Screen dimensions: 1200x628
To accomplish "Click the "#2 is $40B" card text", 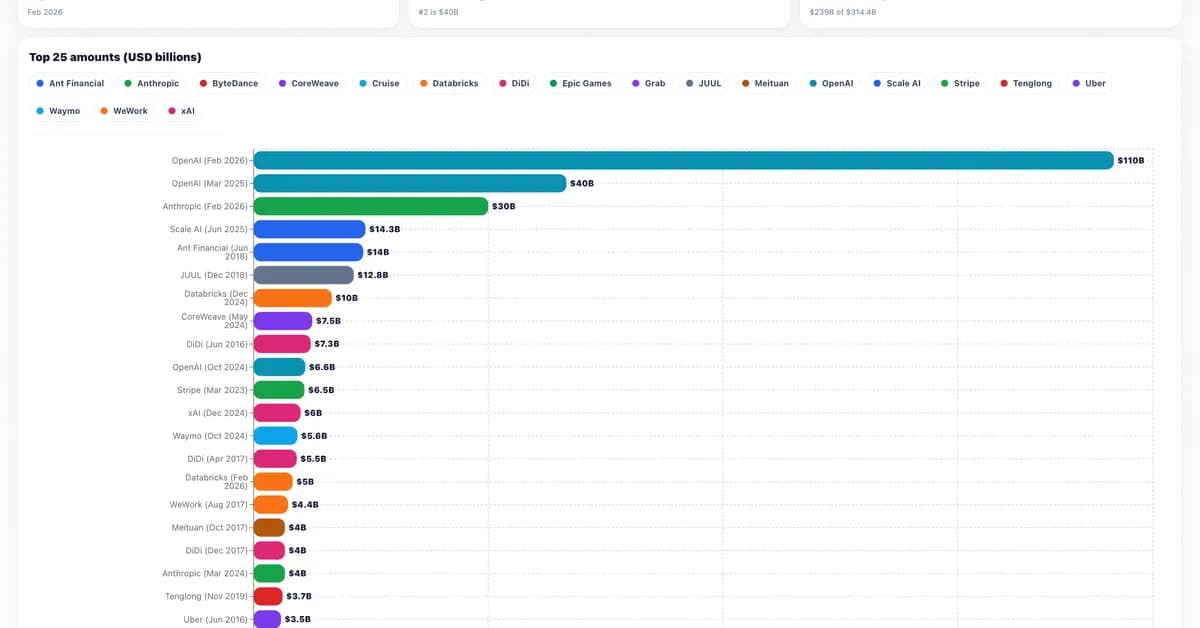I will click(x=438, y=12).
